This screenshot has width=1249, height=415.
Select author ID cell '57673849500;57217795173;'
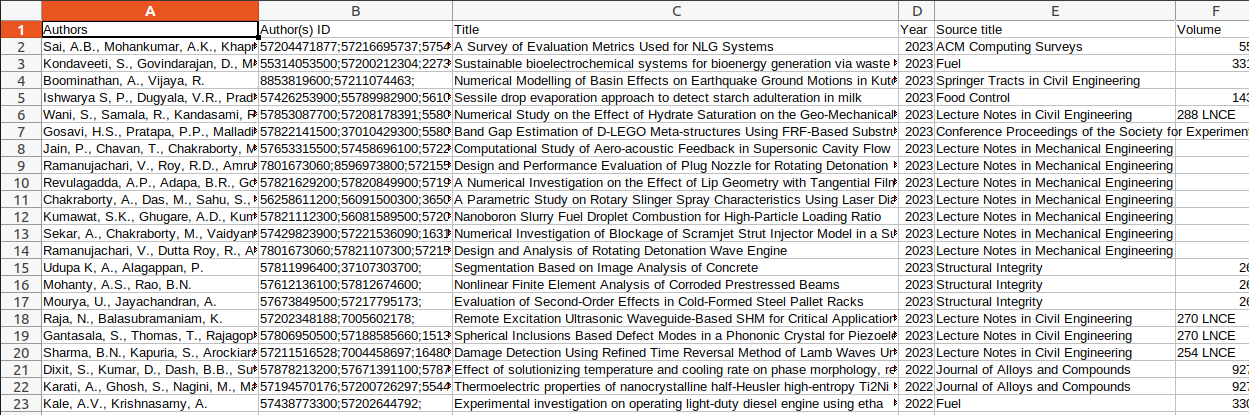355,302
